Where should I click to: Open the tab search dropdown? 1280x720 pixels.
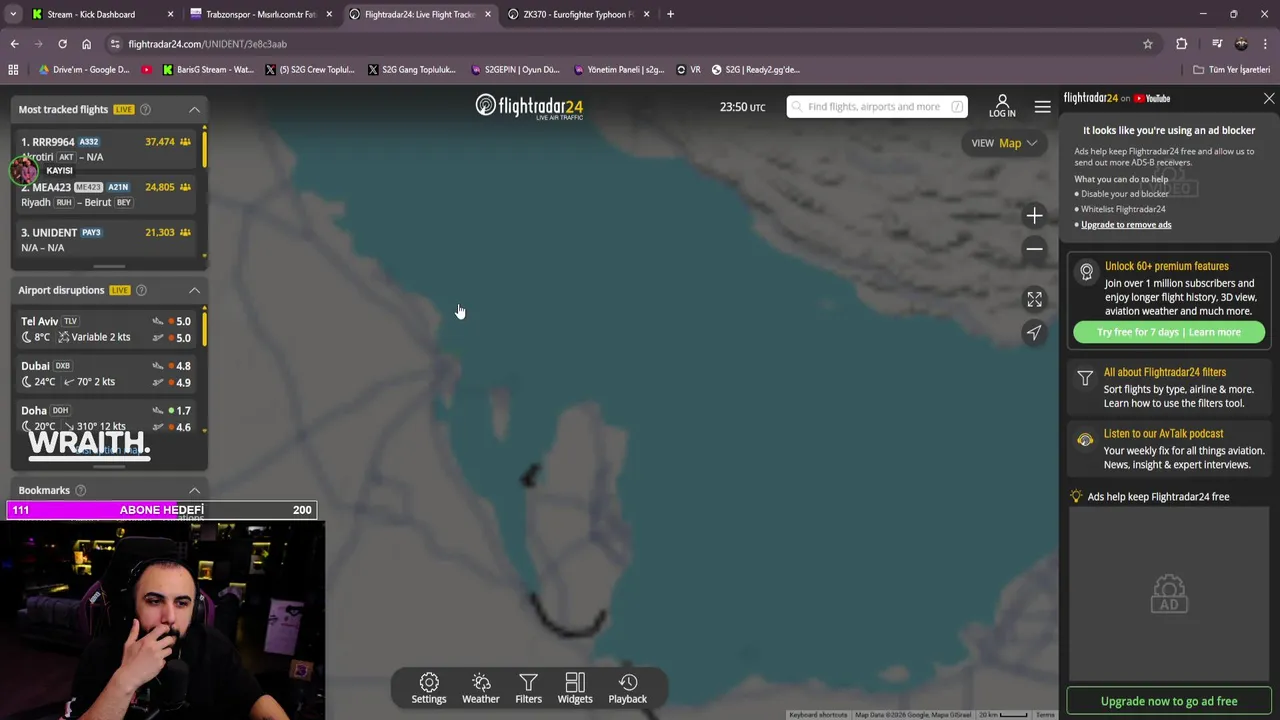[x=14, y=14]
